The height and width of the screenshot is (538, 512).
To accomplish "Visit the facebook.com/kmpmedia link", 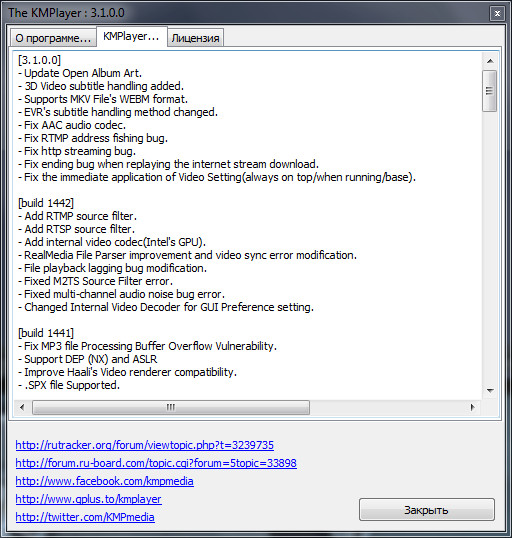I will coord(104,481).
